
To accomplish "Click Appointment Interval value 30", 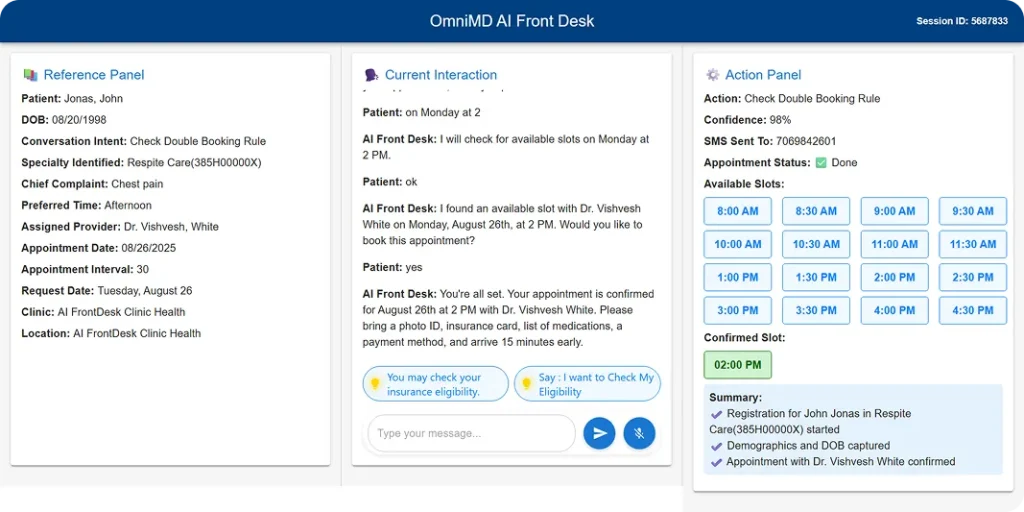I will 143,269.
